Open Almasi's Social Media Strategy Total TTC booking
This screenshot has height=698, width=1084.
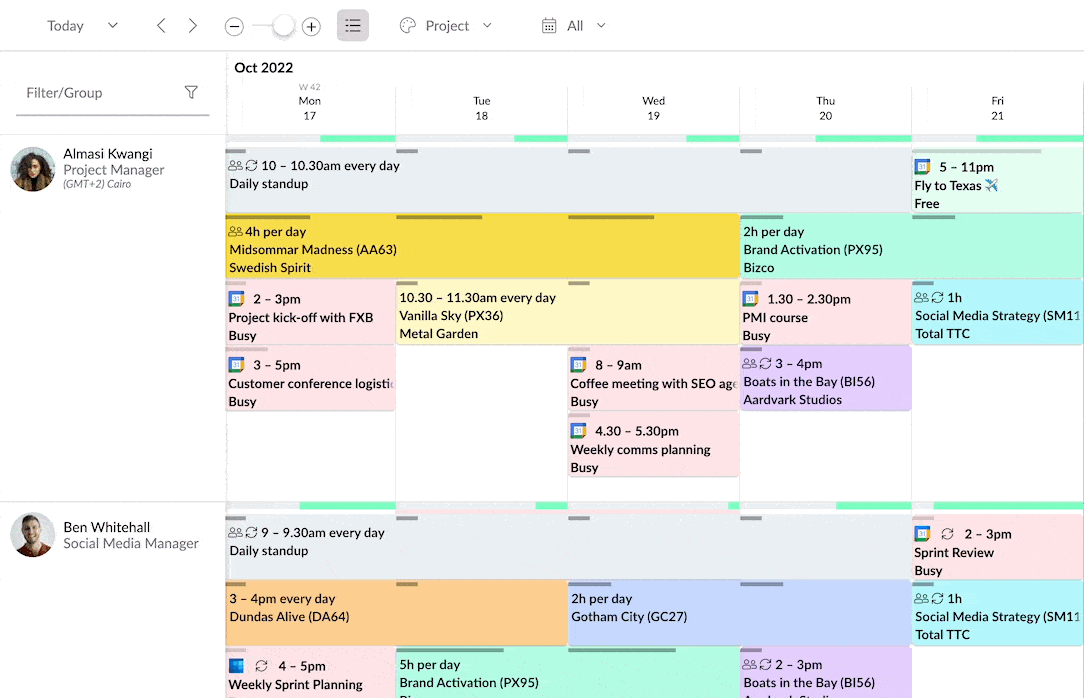click(997, 312)
